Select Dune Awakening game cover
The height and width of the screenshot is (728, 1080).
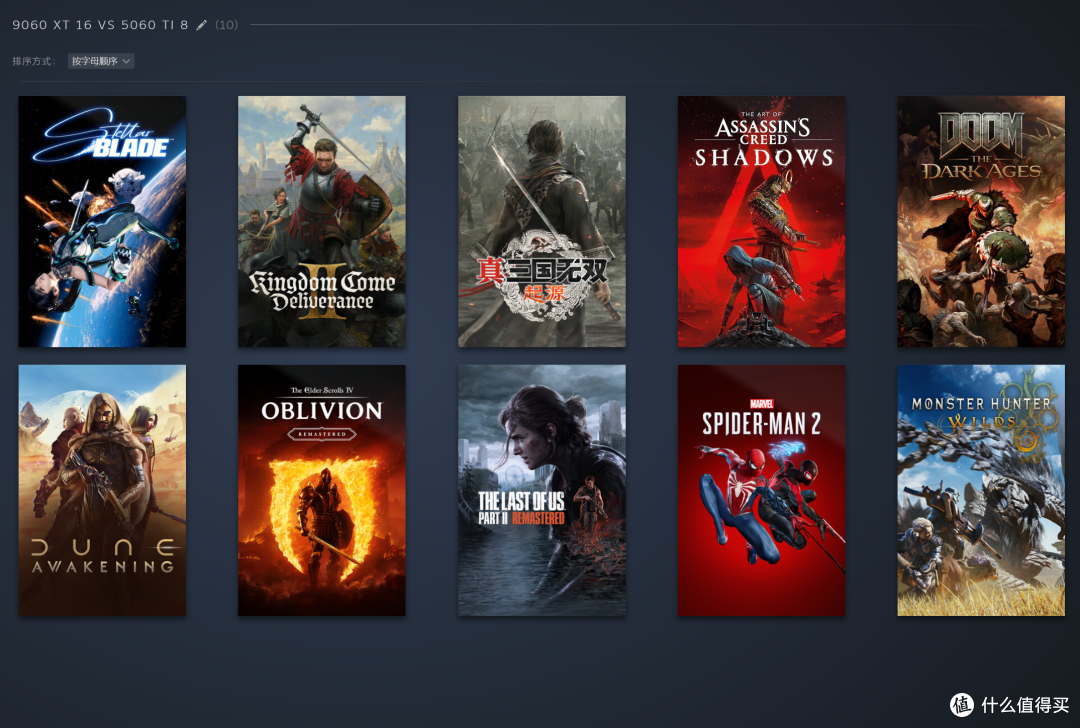102,490
